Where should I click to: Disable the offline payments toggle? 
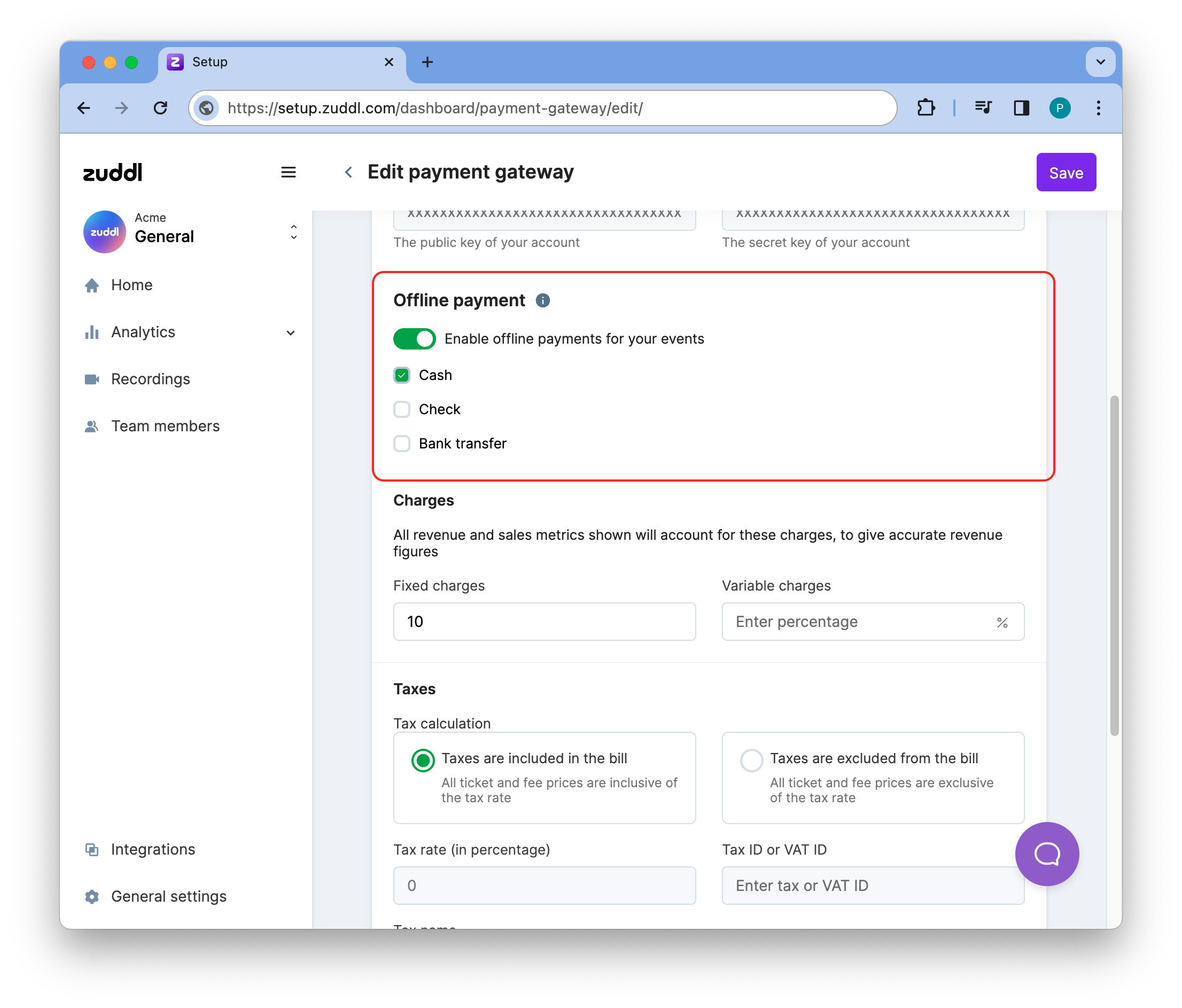[x=414, y=339]
